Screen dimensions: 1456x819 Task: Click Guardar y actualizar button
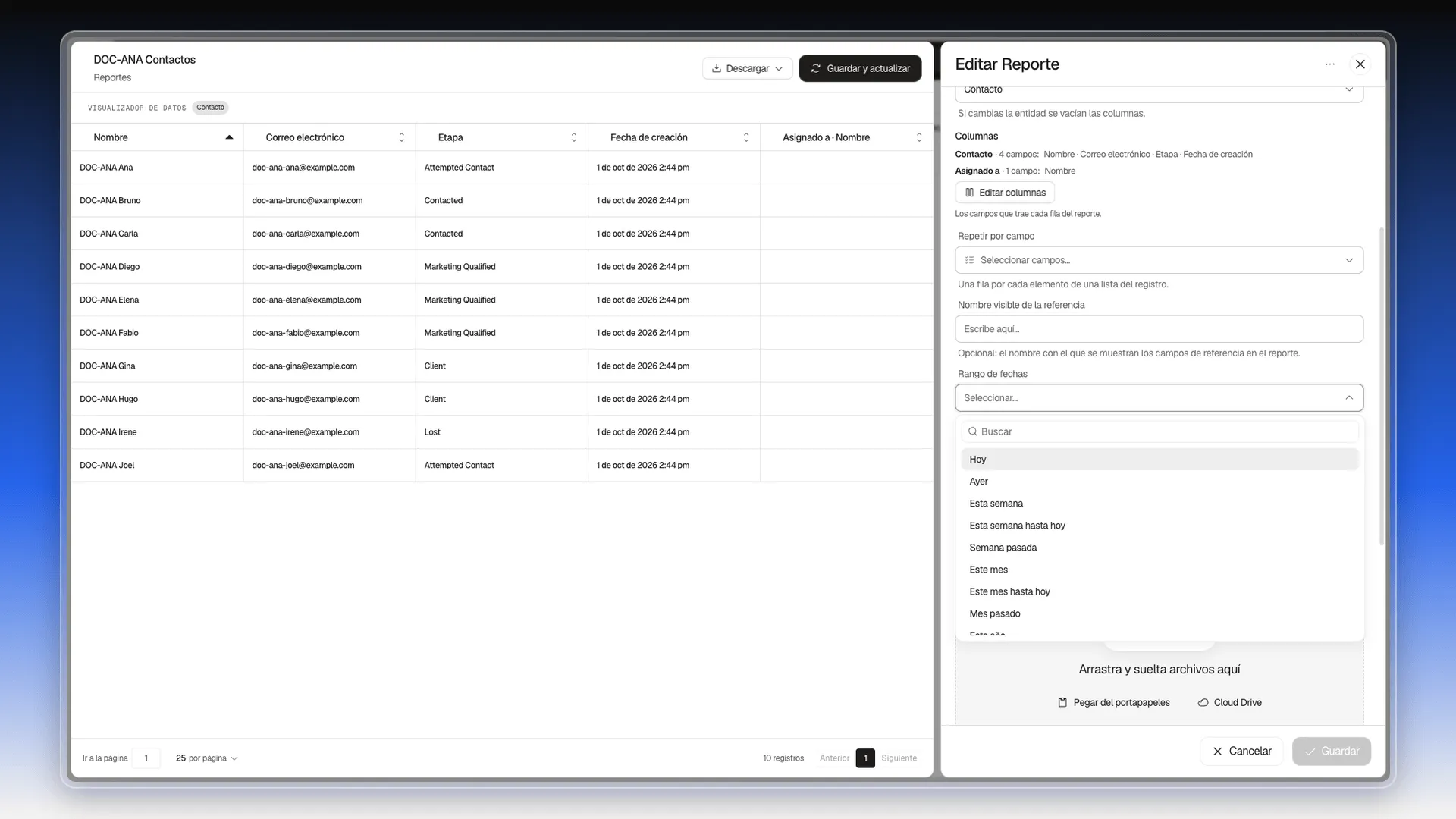pyautogui.click(x=860, y=68)
